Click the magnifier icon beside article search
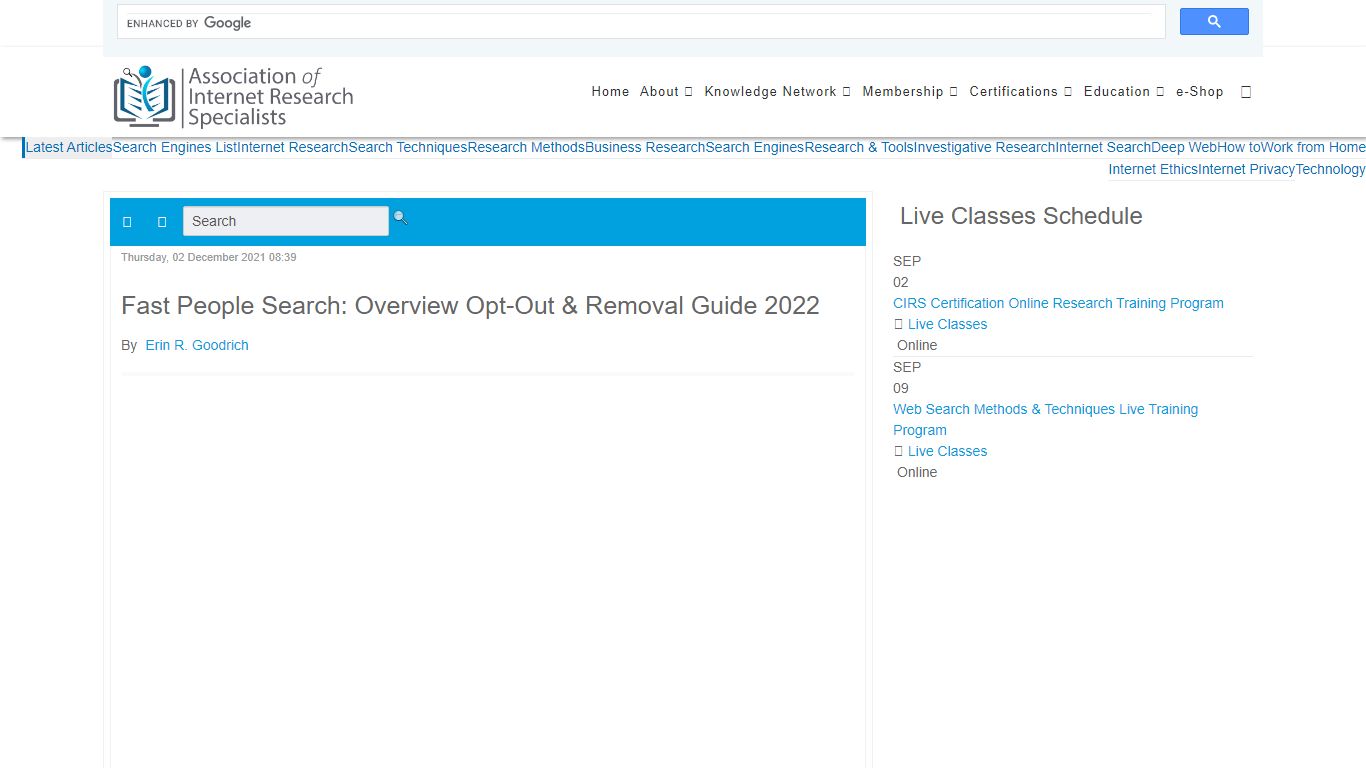The height and width of the screenshot is (768, 1366). point(400,217)
